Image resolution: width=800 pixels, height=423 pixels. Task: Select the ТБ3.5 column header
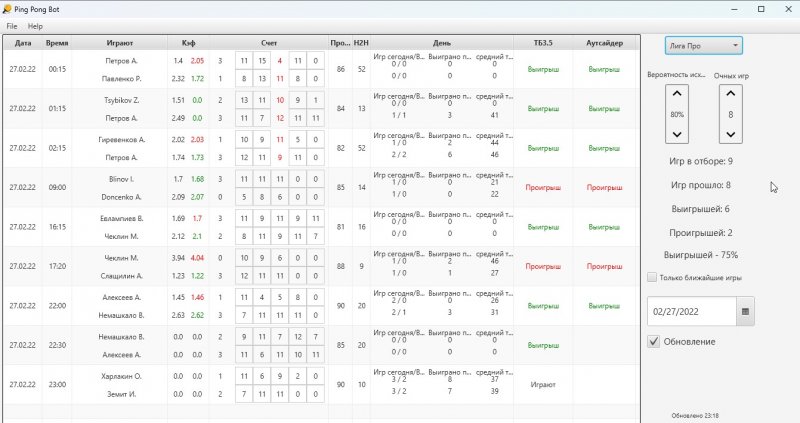pos(542,43)
